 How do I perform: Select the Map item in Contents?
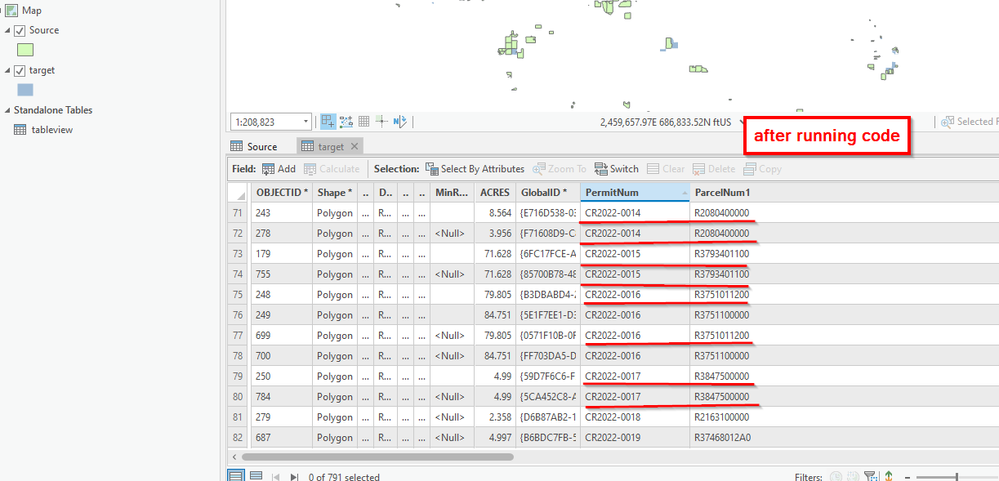click(x=32, y=10)
